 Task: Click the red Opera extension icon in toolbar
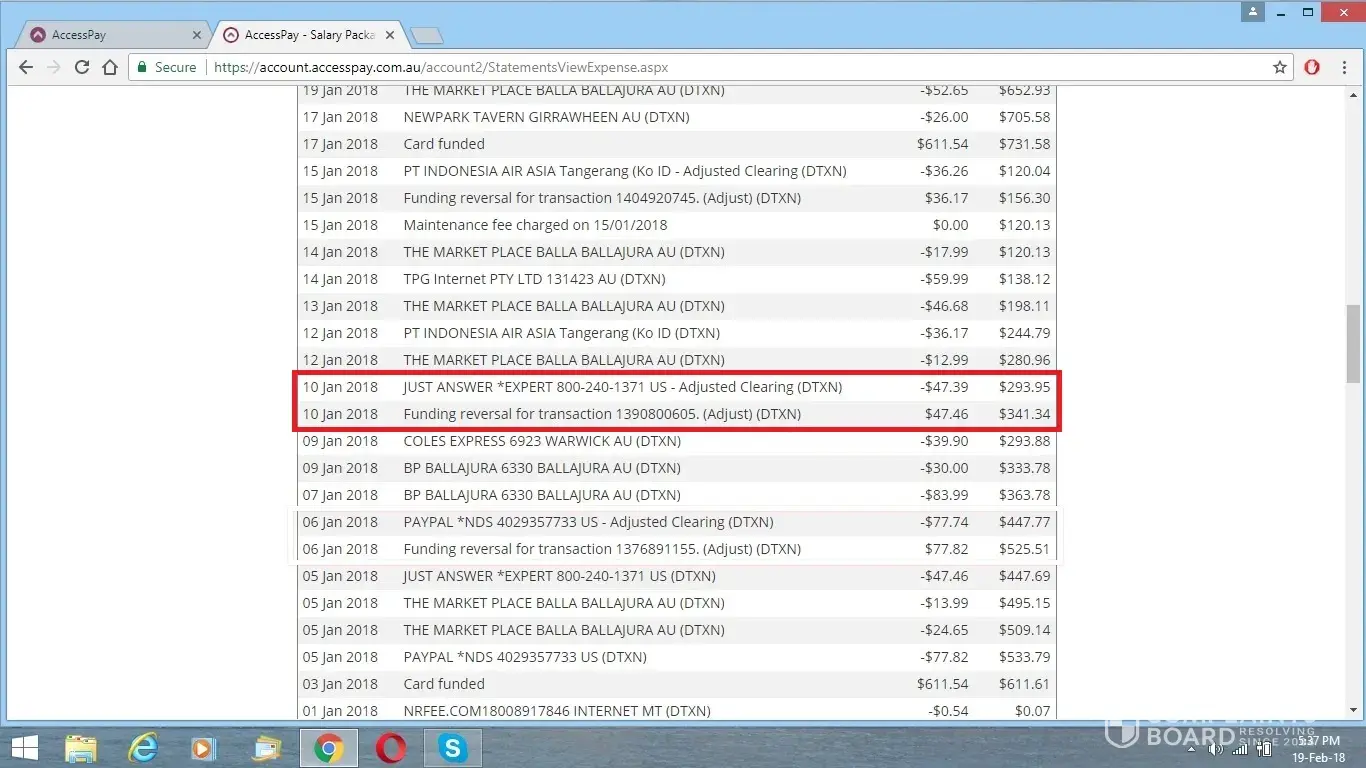[x=1312, y=67]
